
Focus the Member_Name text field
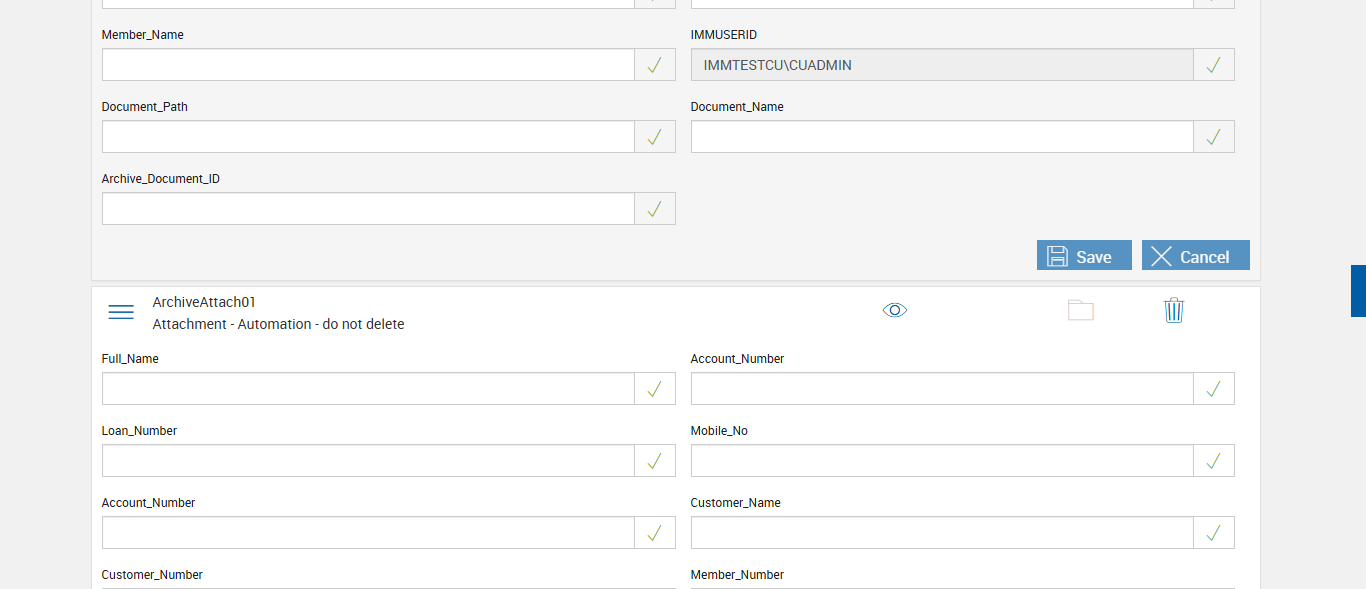(x=368, y=65)
